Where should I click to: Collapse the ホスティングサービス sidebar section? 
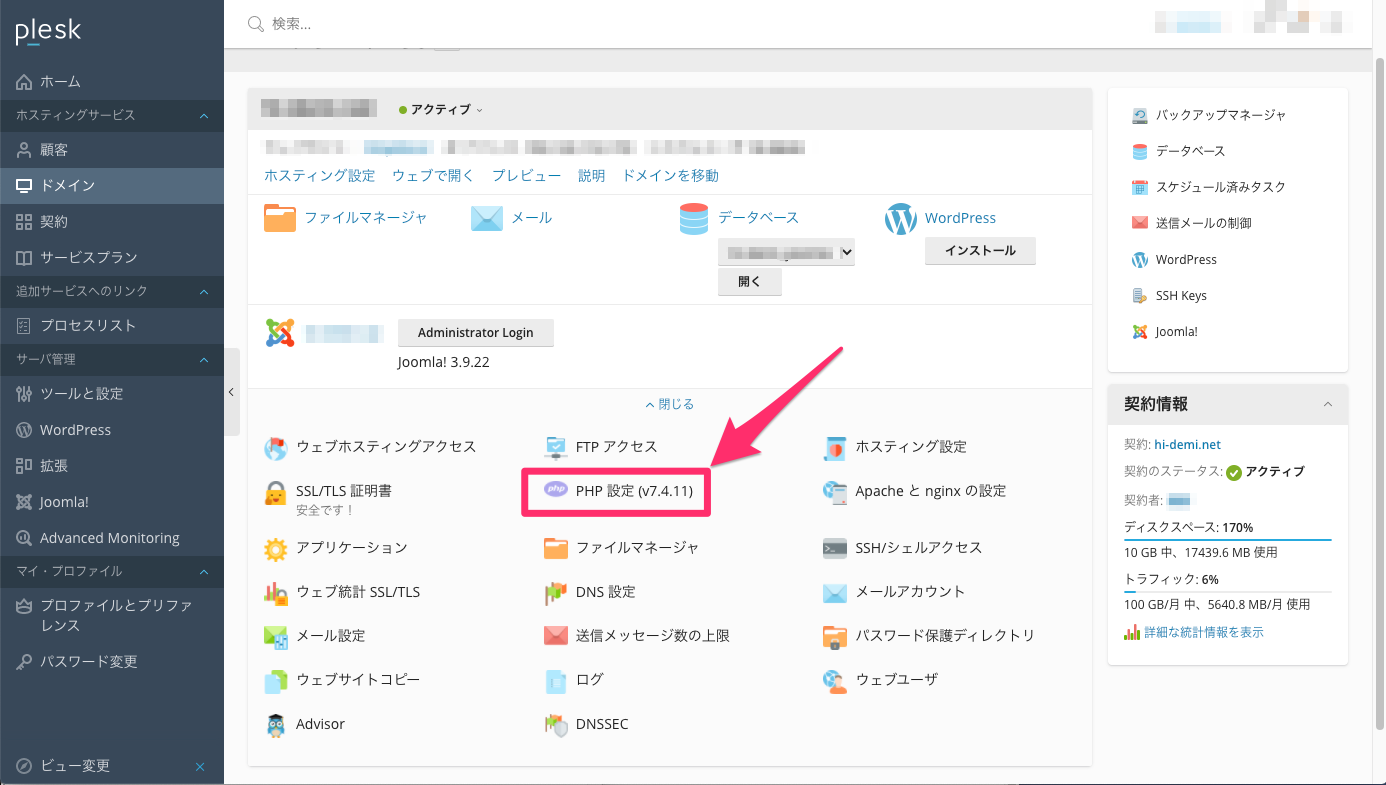(x=204, y=116)
